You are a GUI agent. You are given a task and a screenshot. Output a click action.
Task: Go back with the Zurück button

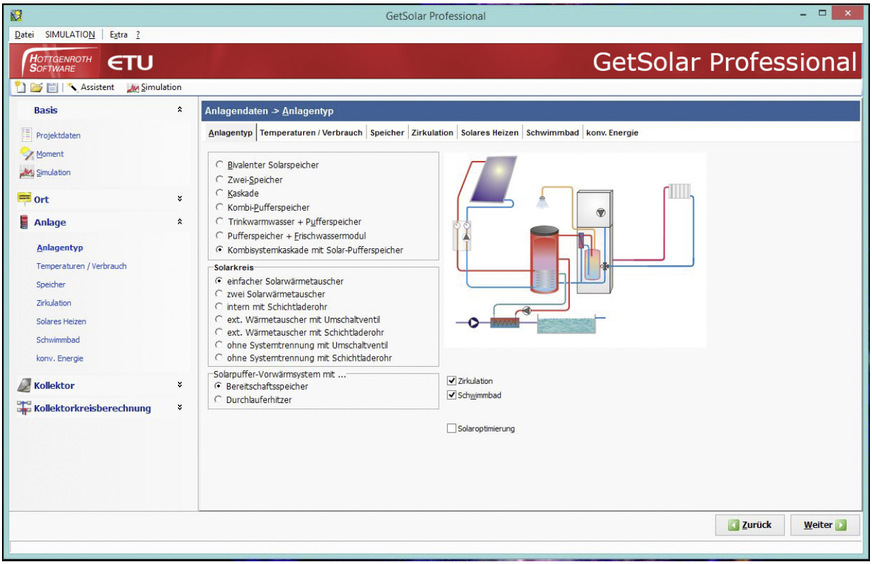point(750,525)
